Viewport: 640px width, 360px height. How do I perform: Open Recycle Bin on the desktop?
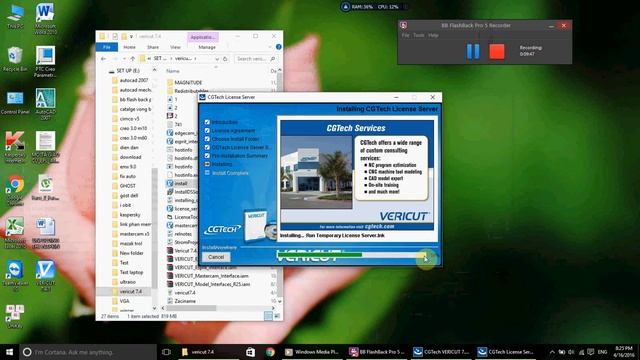[15, 59]
